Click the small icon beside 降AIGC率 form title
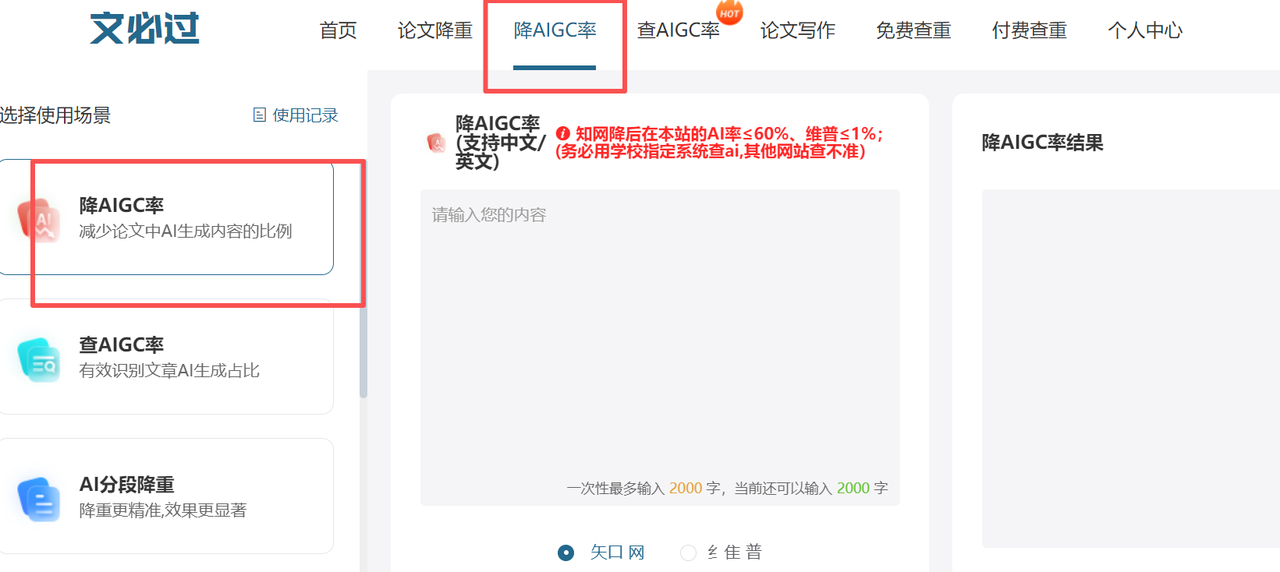The width and height of the screenshot is (1280, 572). click(x=436, y=143)
